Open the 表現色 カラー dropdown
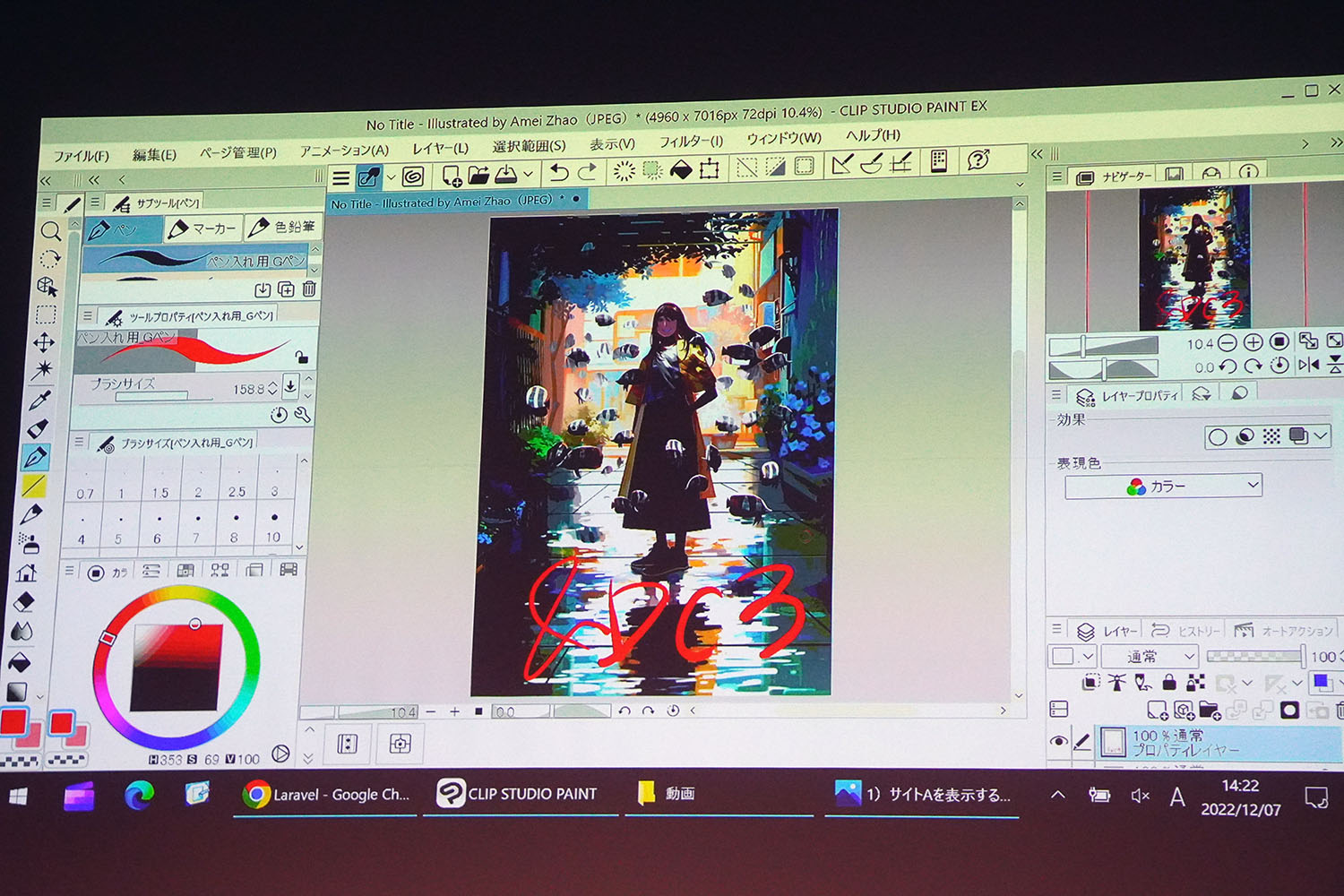 click(x=1163, y=487)
